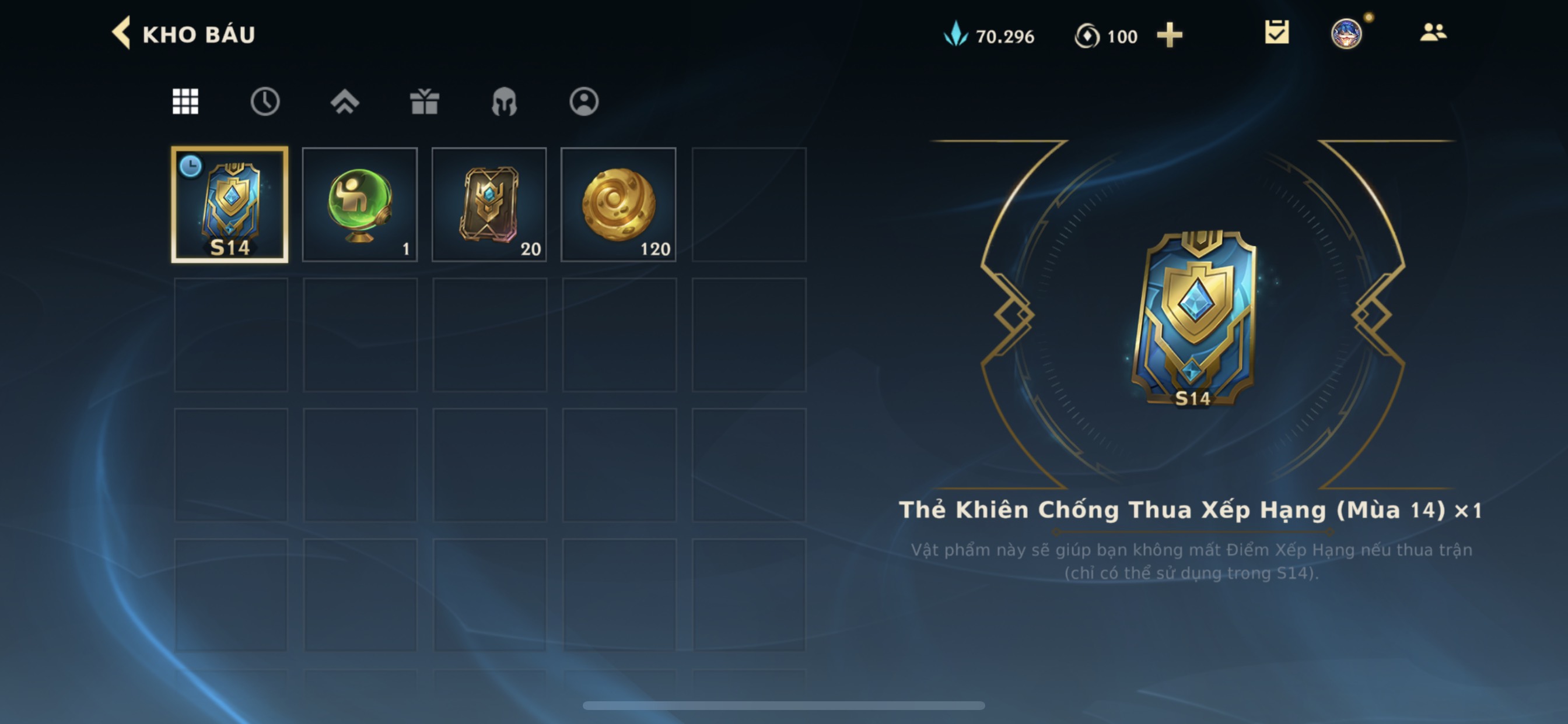Click the Wild Cores balance 100

1106,36
